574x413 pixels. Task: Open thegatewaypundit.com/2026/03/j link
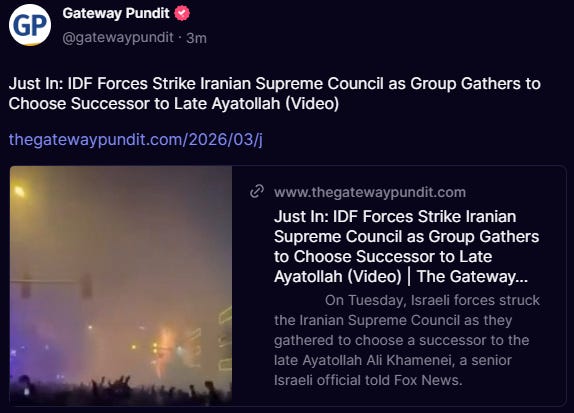pyautogui.click(x=135, y=139)
